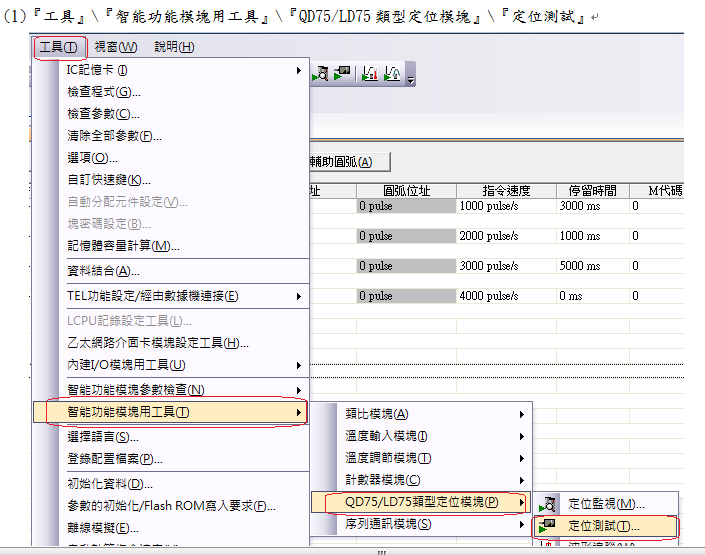Click the 3000 ms dwell time cell

pyautogui.click(x=592, y=206)
